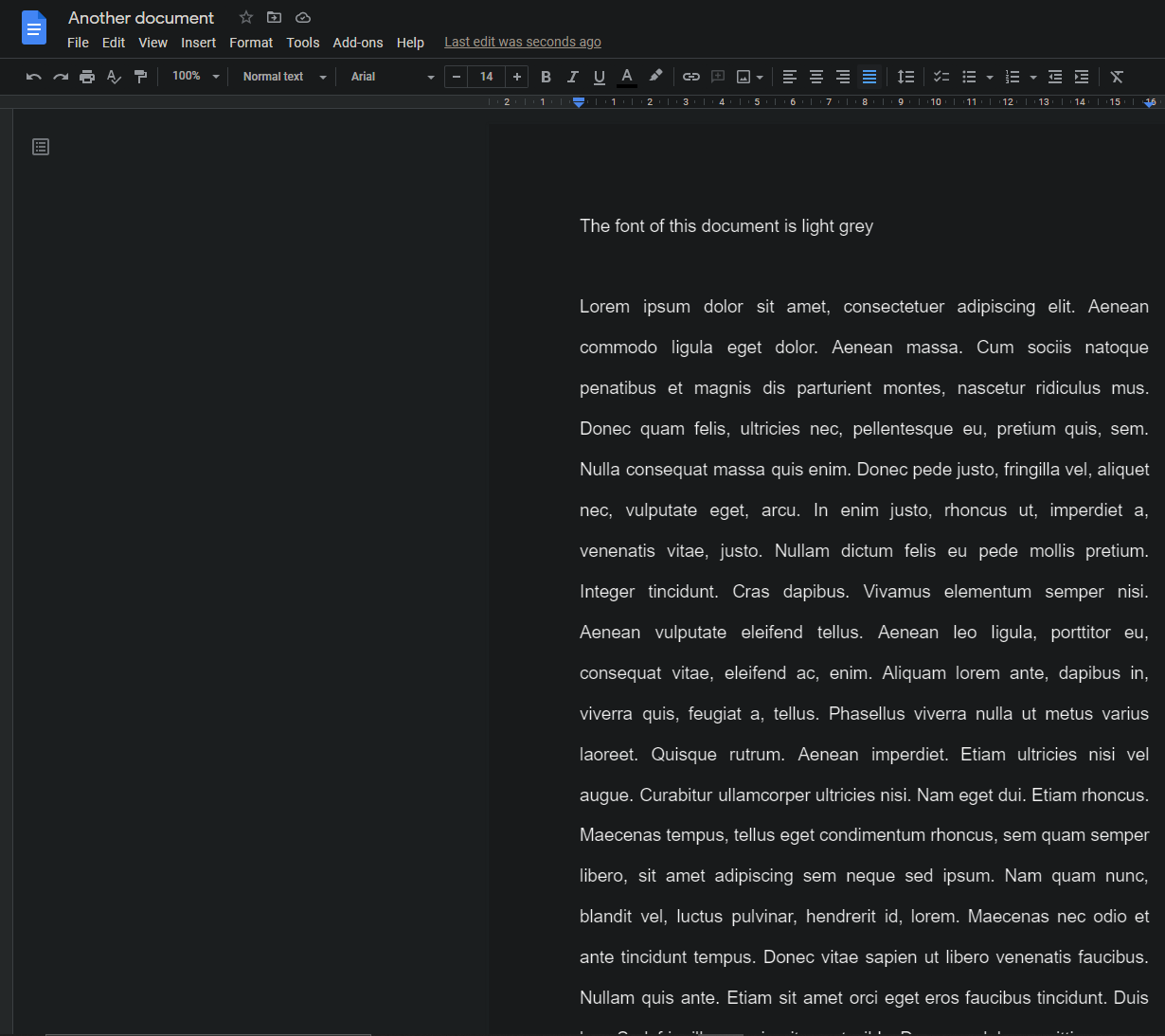Open 'Last edit was seconds ago' history

click(x=522, y=43)
